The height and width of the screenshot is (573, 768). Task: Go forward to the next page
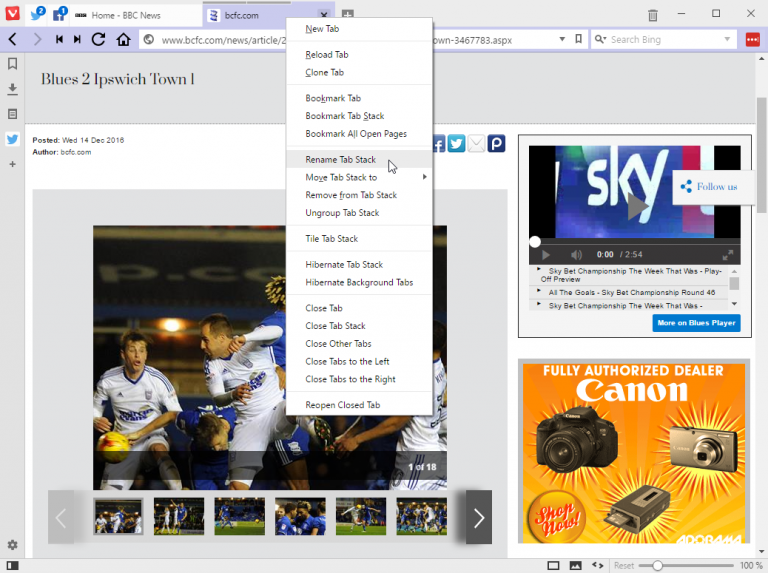37,39
